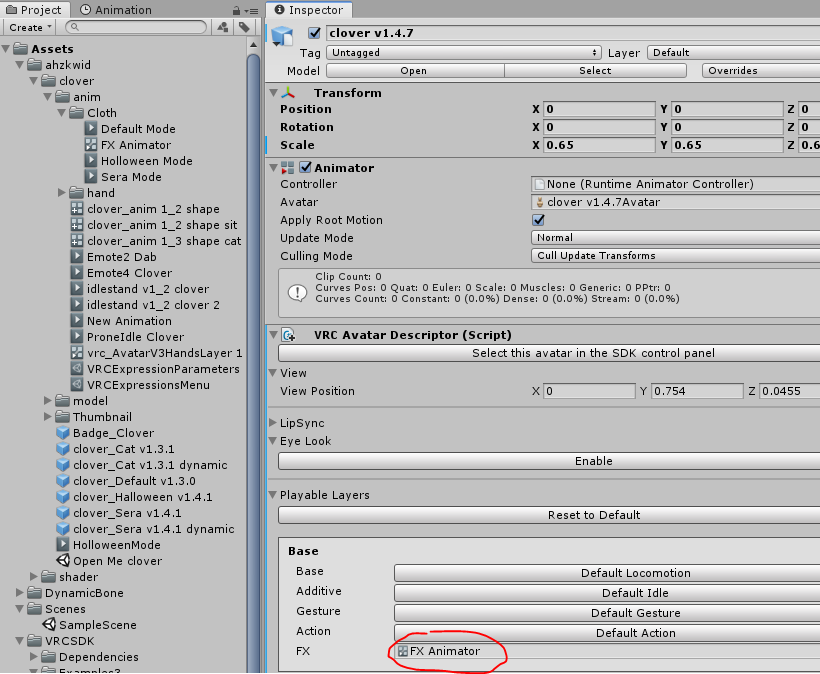Select the FX Animator controller asset icon
The image size is (820, 674).
pyautogui.click(x=91, y=145)
